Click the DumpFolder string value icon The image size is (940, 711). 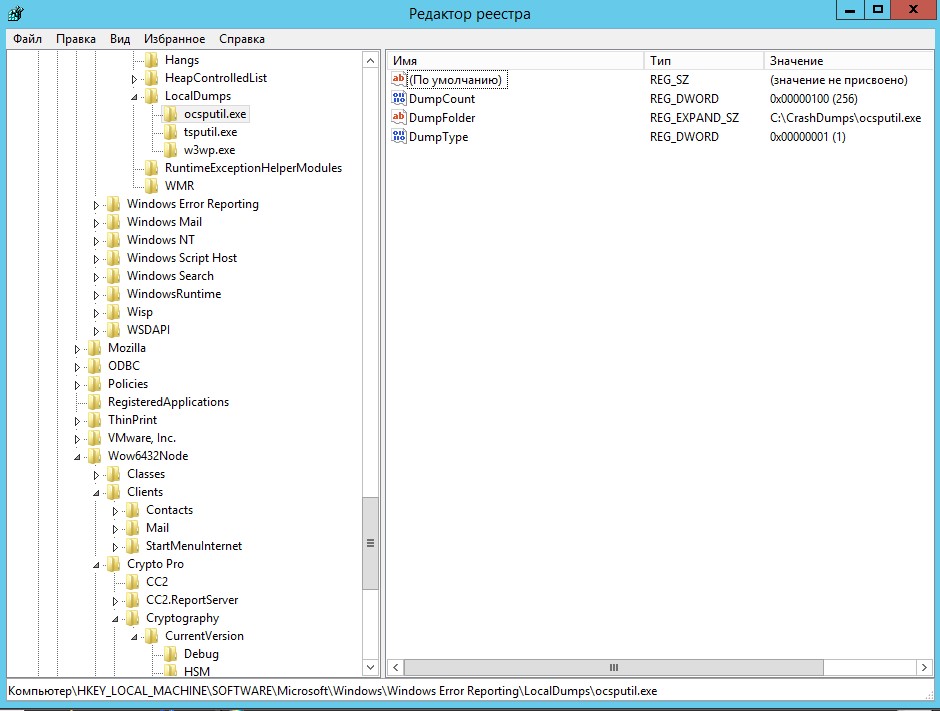point(399,117)
